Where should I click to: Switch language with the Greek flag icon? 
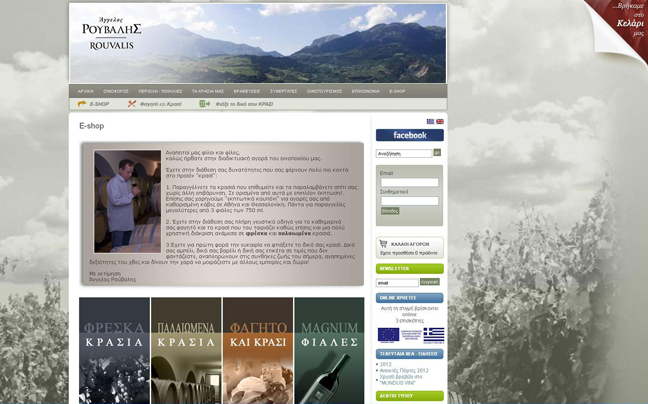click(430, 122)
